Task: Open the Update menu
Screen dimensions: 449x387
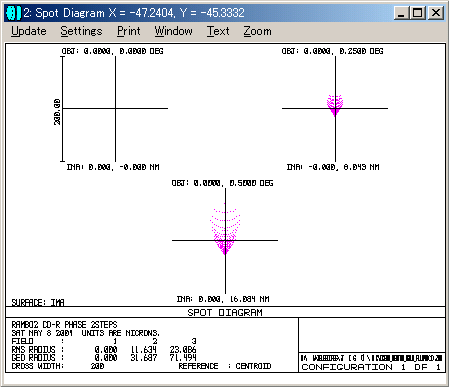Action: click(29, 31)
